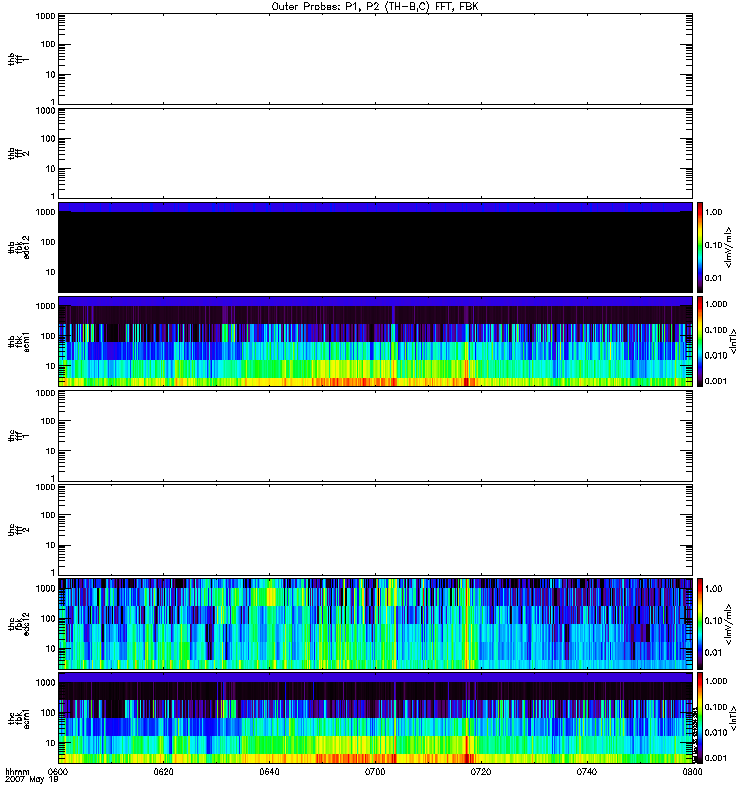750x800 pixels.
Task: Click the 0640 time axis label
Action: point(269,773)
